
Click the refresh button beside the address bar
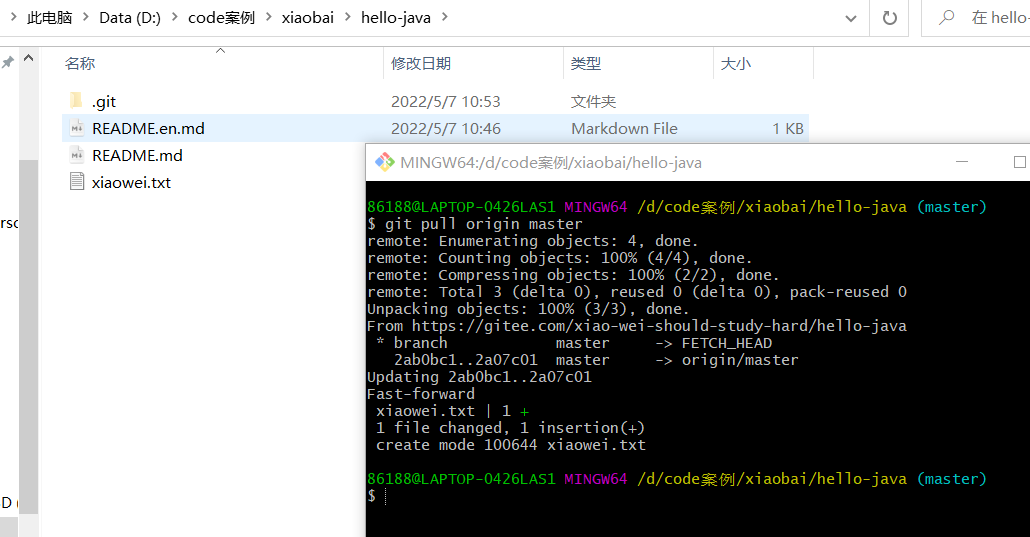click(889, 18)
